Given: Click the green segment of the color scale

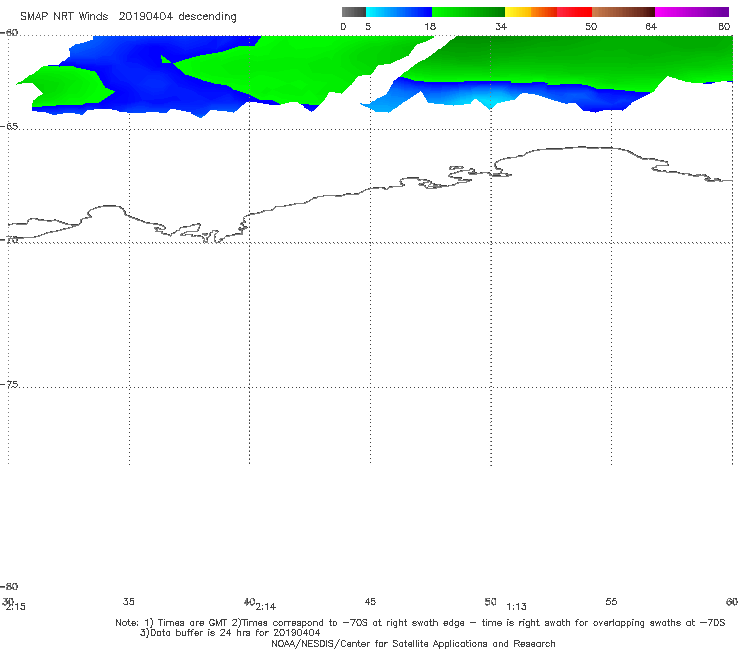Looking at the screenshot, I should point(468,12).
